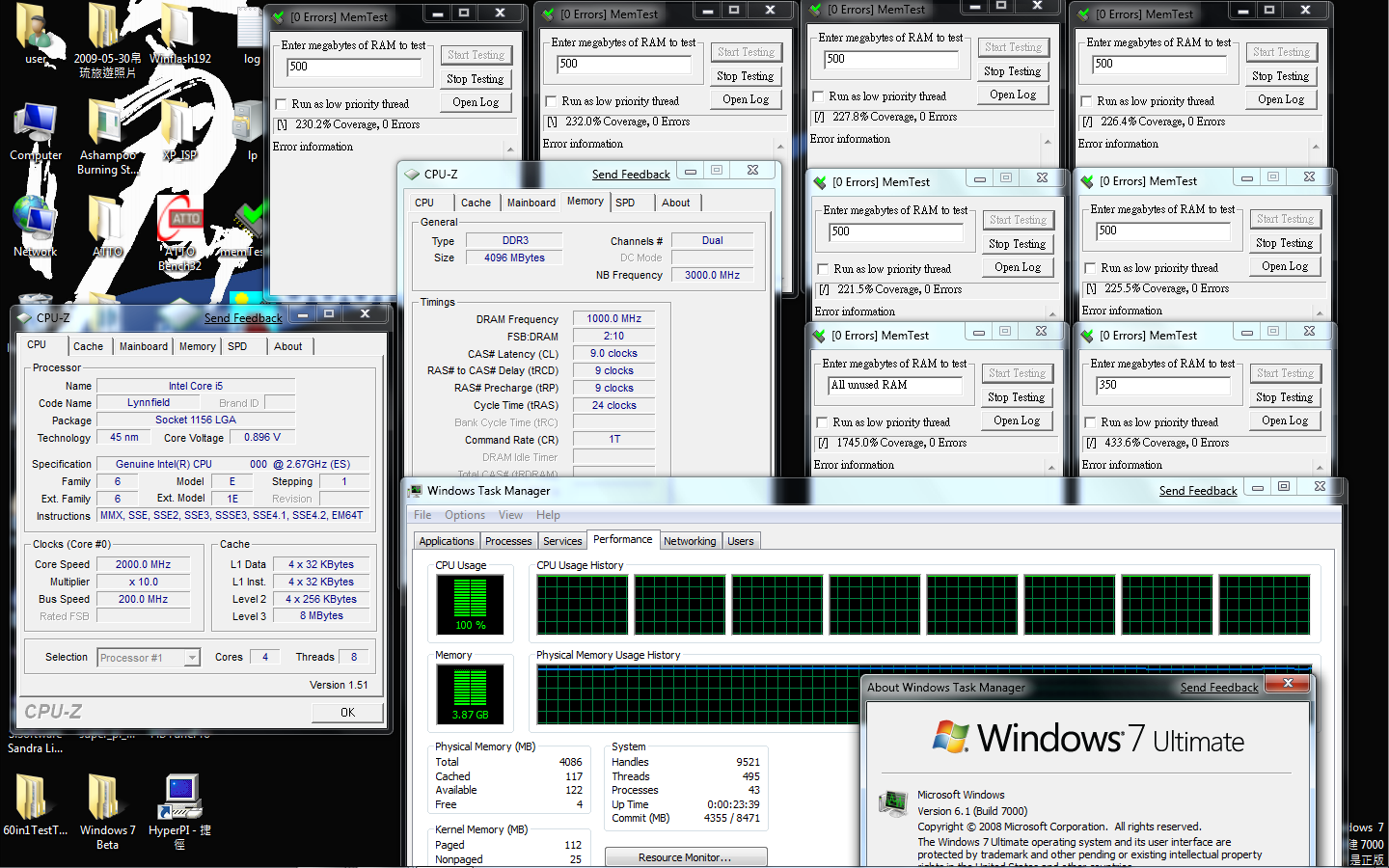Viewport: 1389px width, 868px height.
Task: Open the Processor #1 selection dropdown
Action: 149,658
